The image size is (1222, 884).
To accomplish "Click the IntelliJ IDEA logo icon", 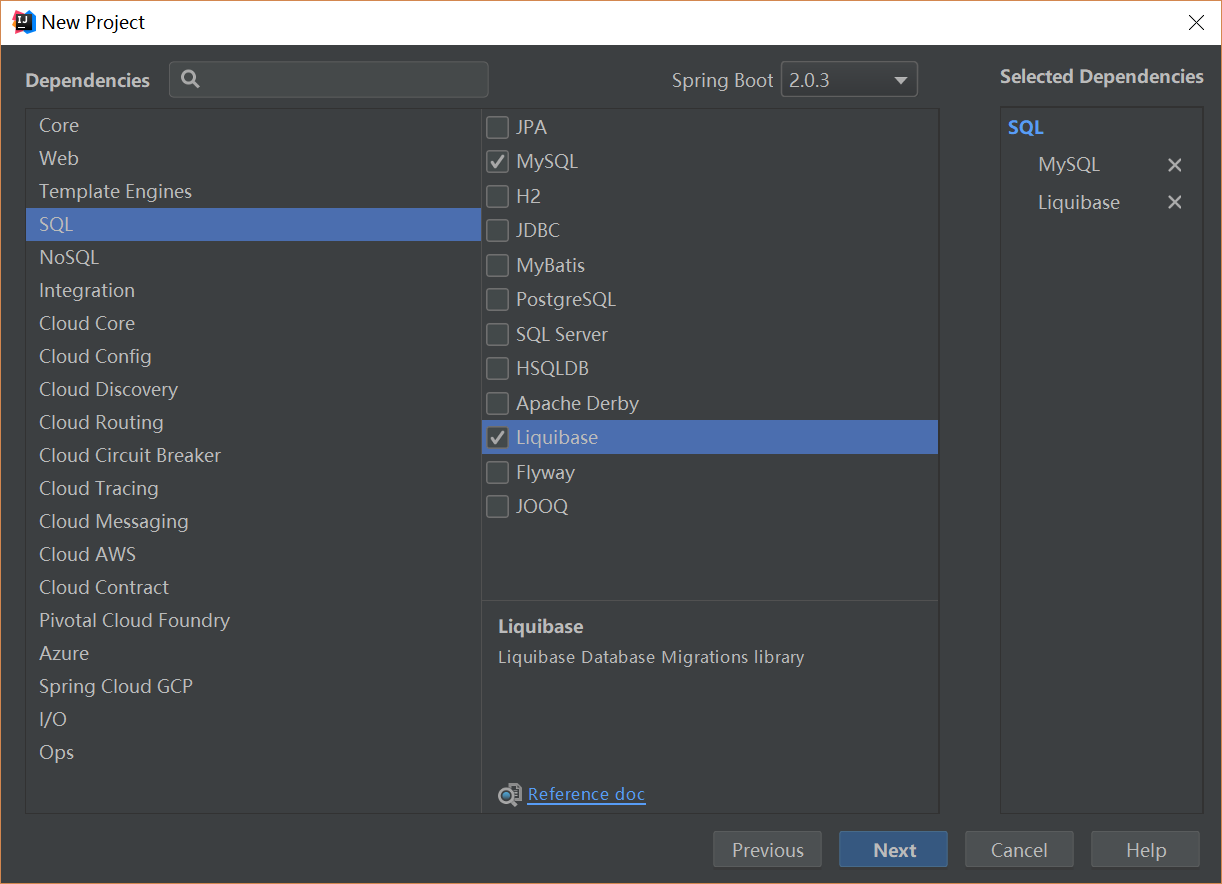I will (24, 22).
